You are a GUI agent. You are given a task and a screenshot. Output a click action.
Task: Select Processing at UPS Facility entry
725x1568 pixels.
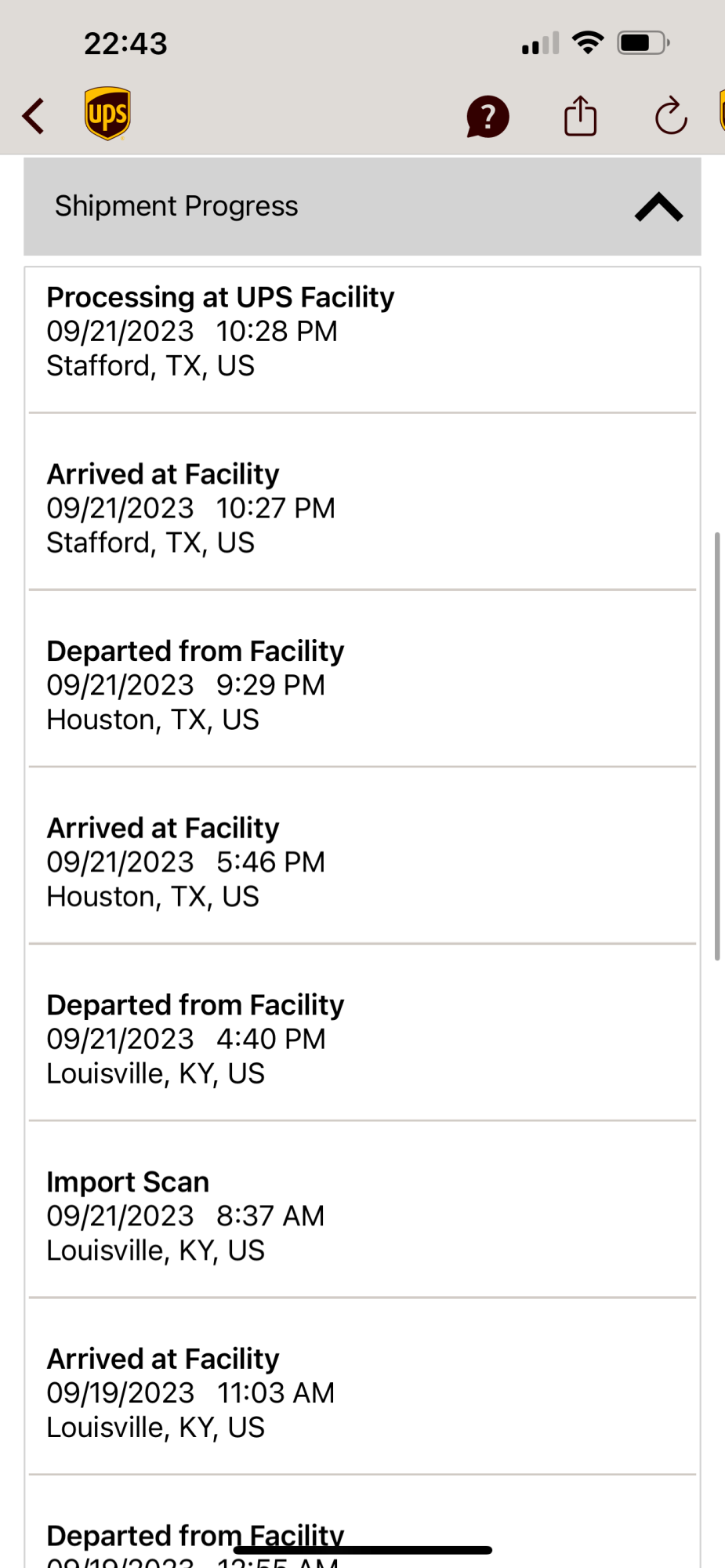pyautogui.click(x=362, y=339)
